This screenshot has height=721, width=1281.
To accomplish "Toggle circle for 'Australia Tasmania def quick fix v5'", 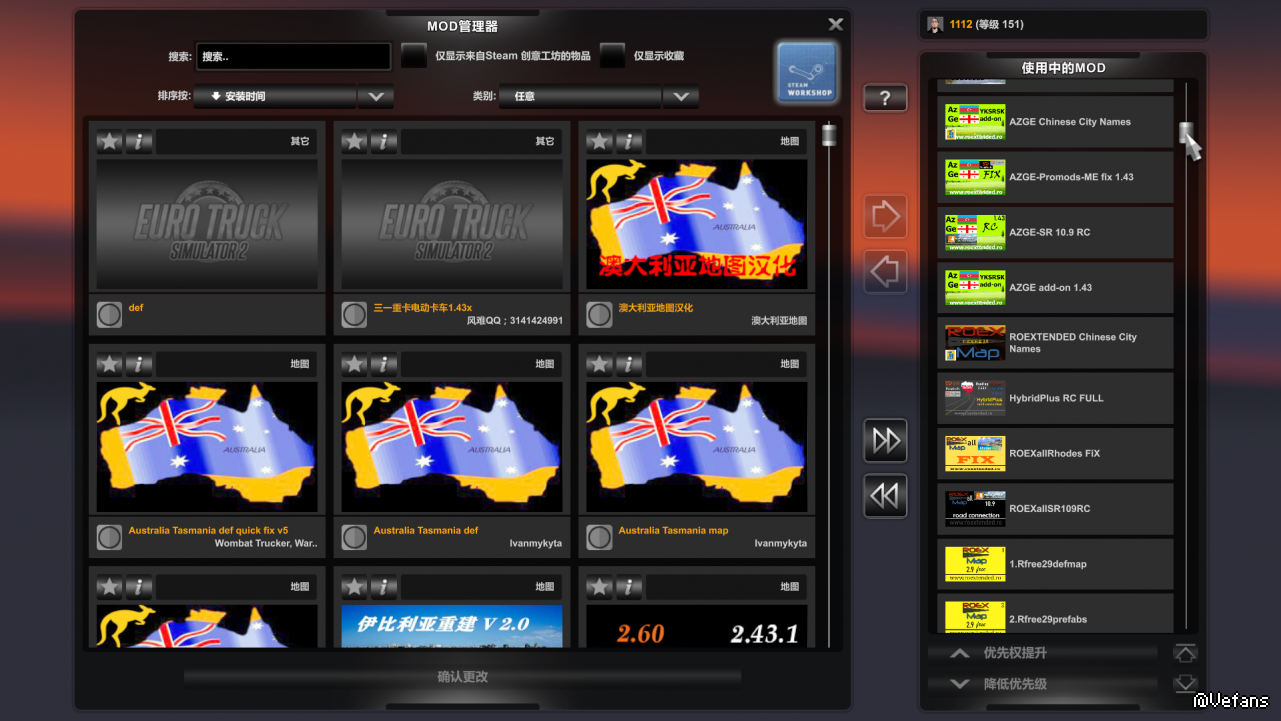I will point(109,538).
